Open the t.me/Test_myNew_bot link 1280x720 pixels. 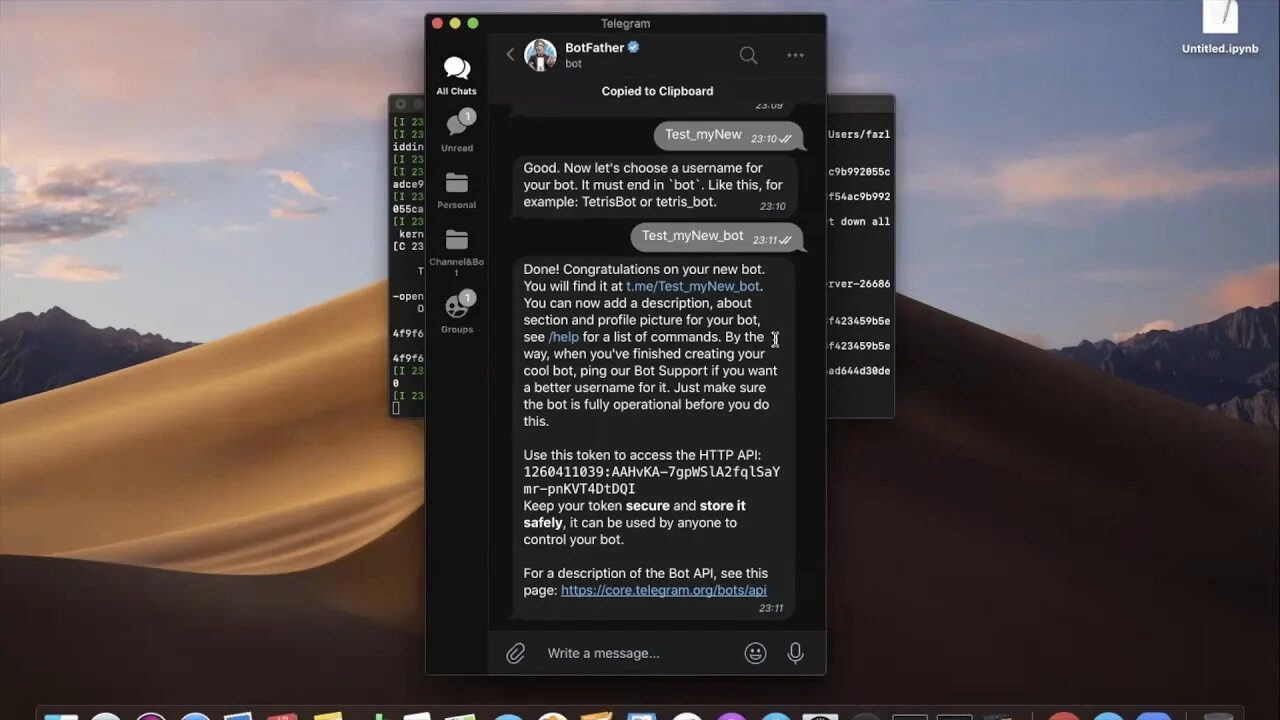point(693,286)
